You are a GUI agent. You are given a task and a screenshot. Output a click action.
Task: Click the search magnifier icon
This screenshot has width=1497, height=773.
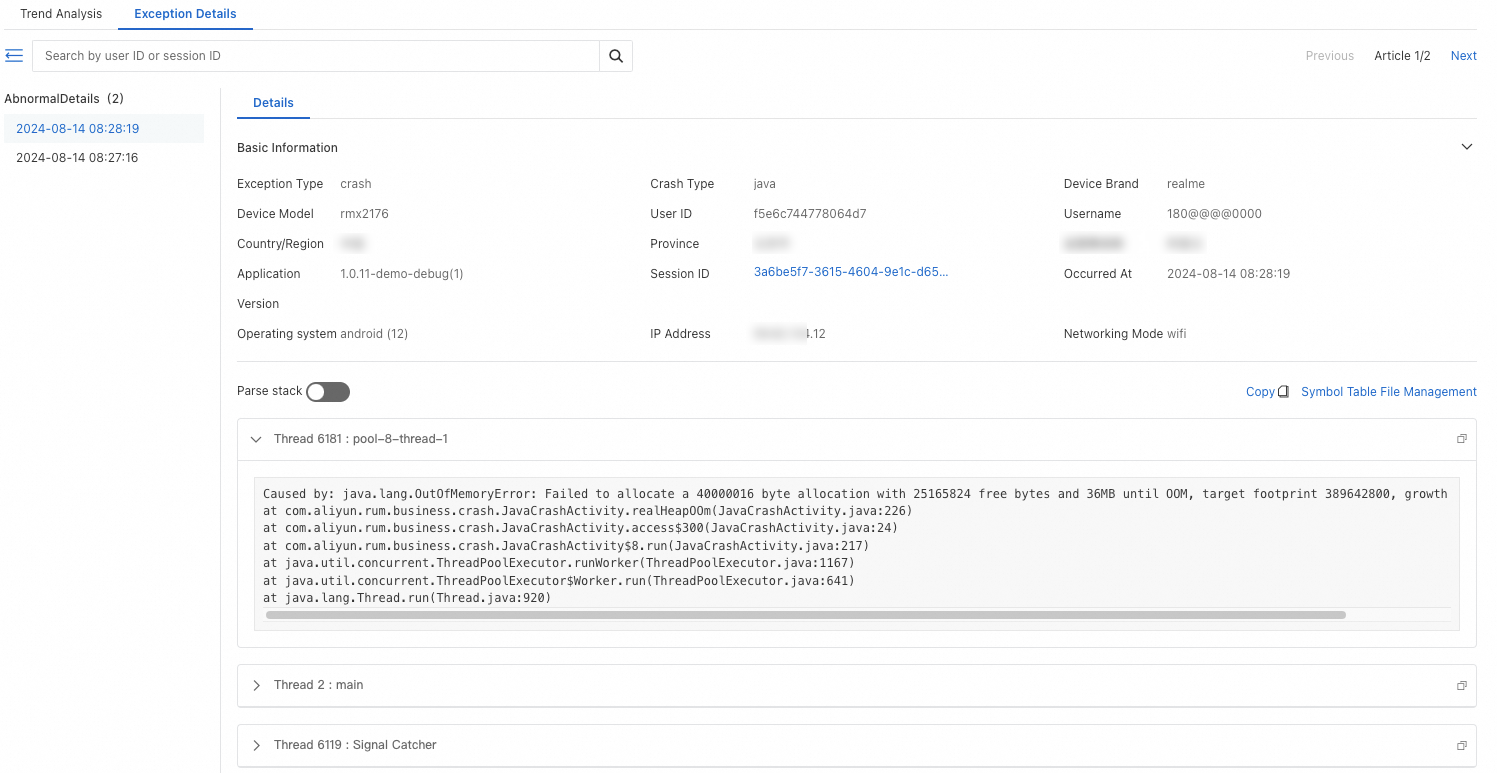tap(616, 56)
